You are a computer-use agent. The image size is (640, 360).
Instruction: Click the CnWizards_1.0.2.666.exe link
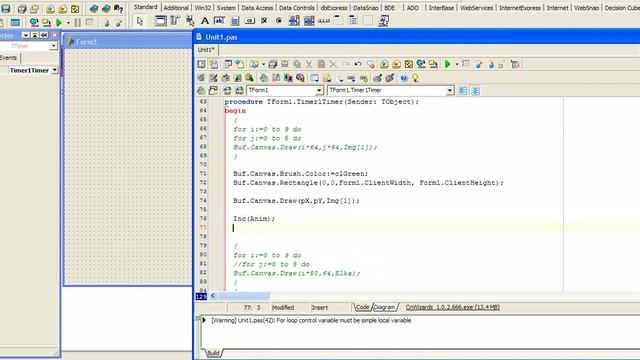coord(453,307)
